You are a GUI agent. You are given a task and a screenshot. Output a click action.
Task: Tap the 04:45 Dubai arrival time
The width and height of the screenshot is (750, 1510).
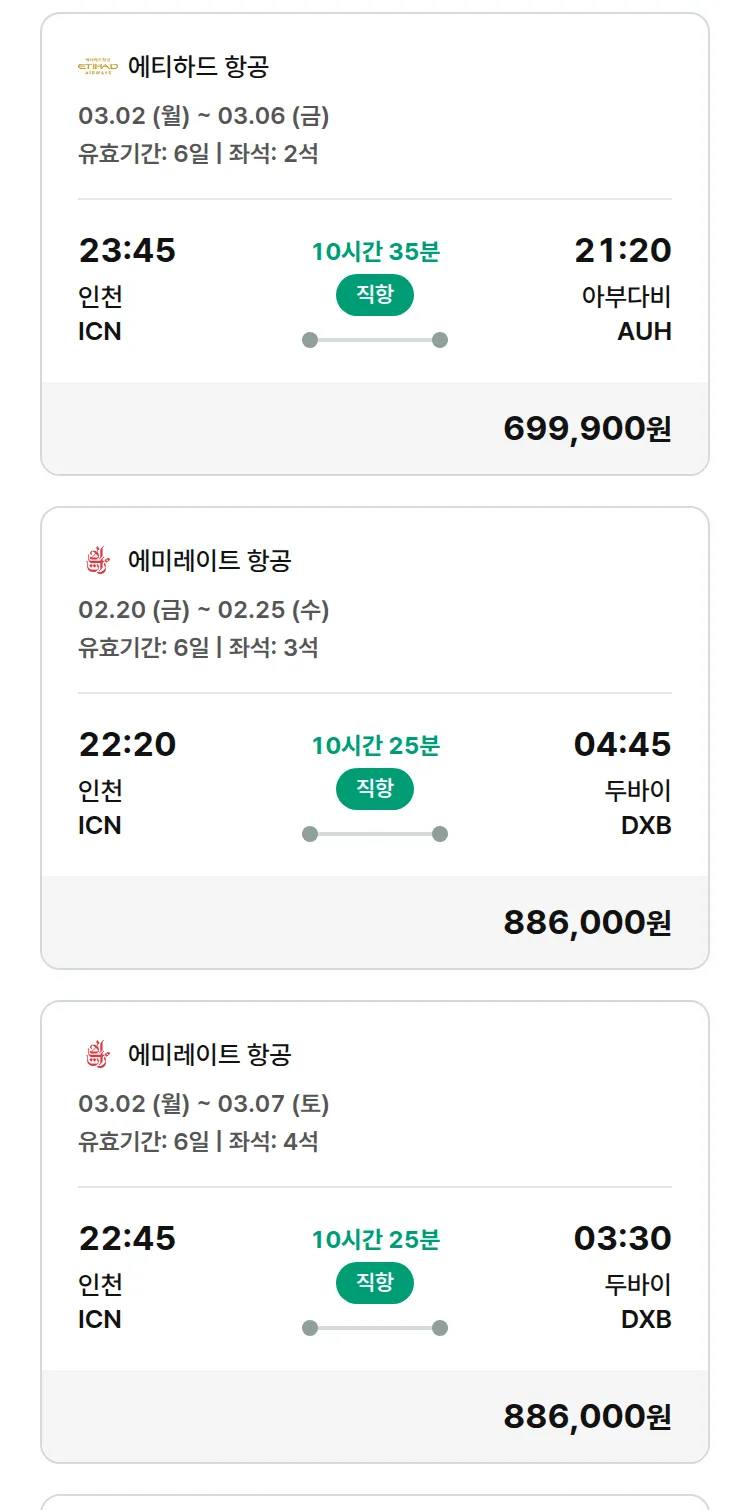pos(622,744)
